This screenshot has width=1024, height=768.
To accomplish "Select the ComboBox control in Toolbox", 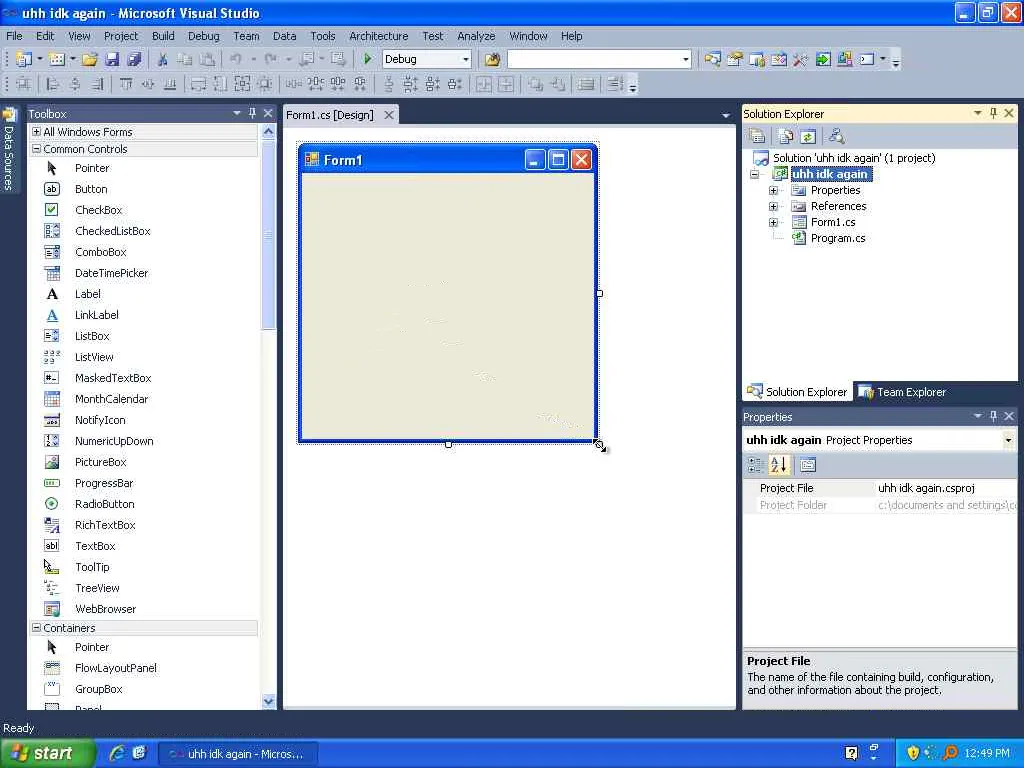I will tap(101, 252).
